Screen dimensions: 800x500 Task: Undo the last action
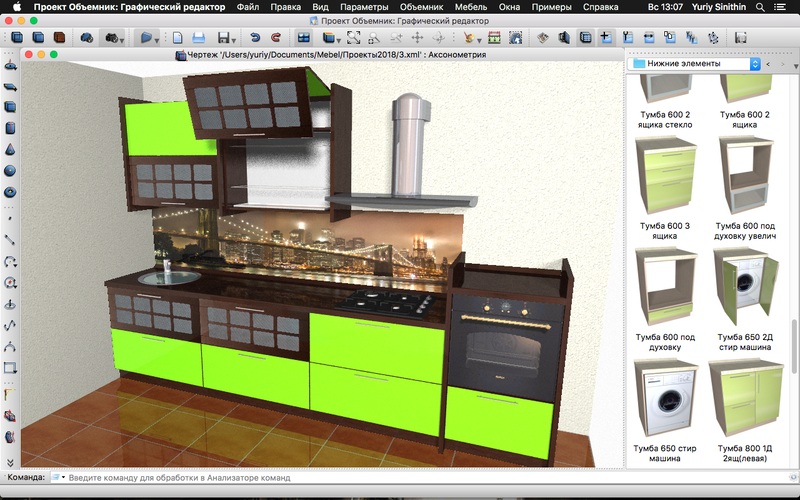(254, 38)
